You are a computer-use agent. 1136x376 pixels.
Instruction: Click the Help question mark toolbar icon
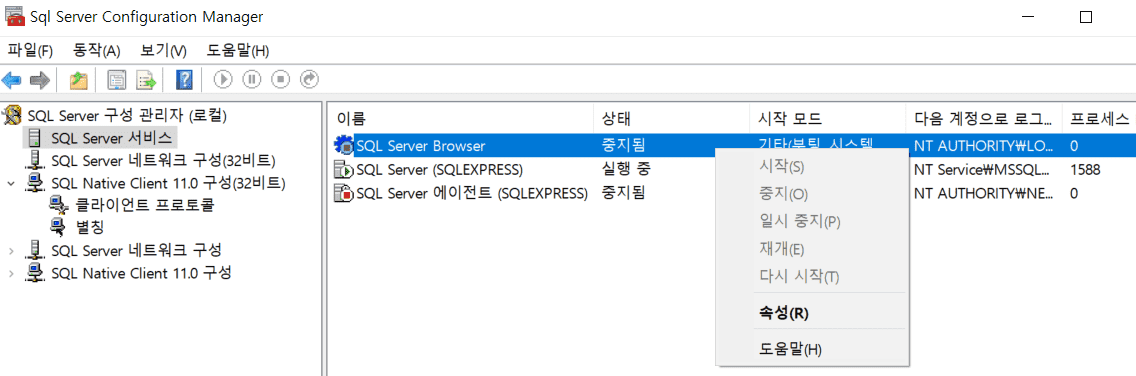(x=184, y=80)
